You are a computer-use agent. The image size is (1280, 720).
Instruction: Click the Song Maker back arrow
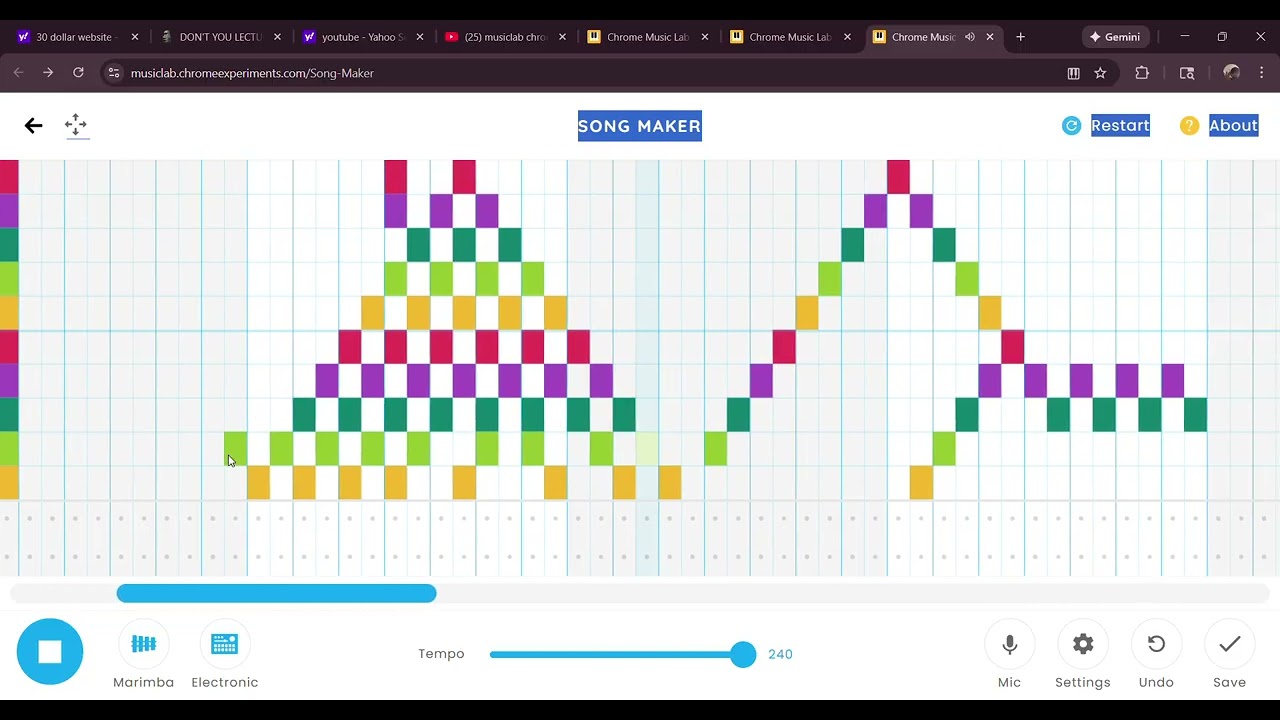click(x=33, y=125)
